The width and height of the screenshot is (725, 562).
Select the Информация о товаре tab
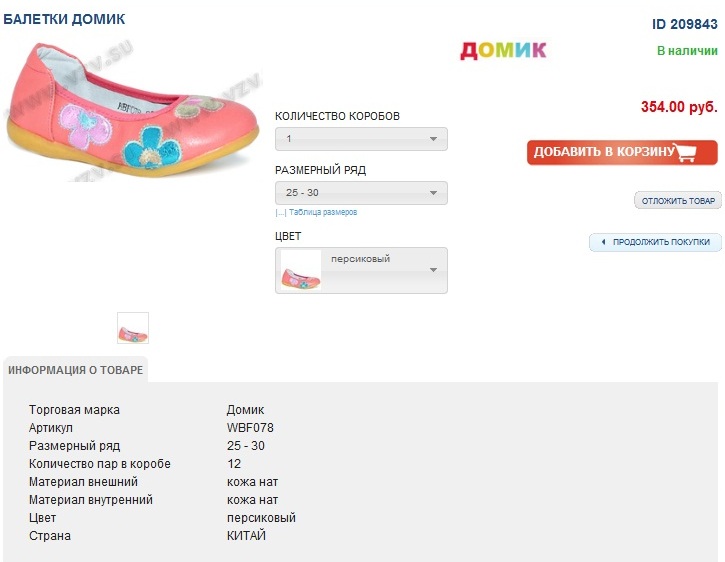(x=76, y=370)
